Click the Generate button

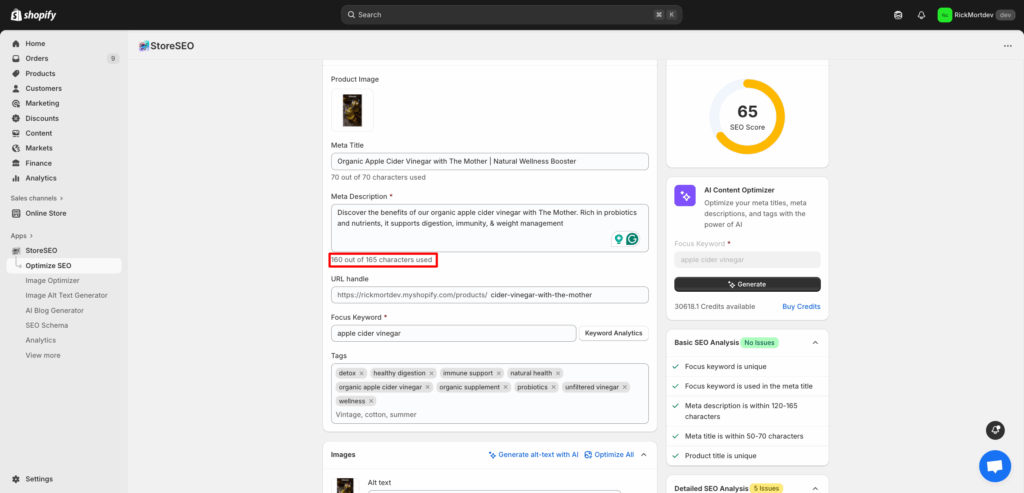[747, 284]
